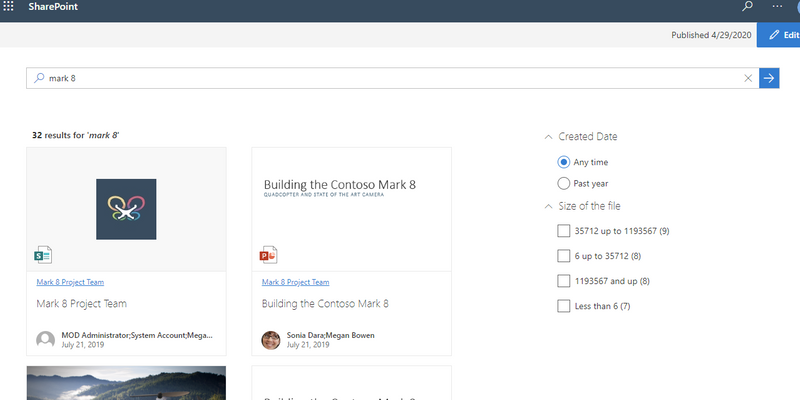Open search via header magnifier icon
Screen dimensions: 800x400
coord(747,6)
